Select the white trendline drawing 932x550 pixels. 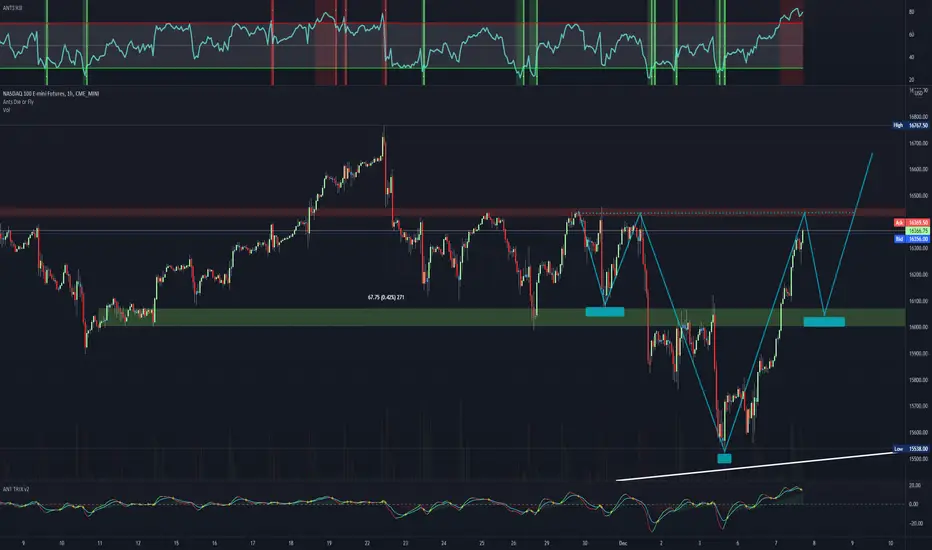click(755, 467)
